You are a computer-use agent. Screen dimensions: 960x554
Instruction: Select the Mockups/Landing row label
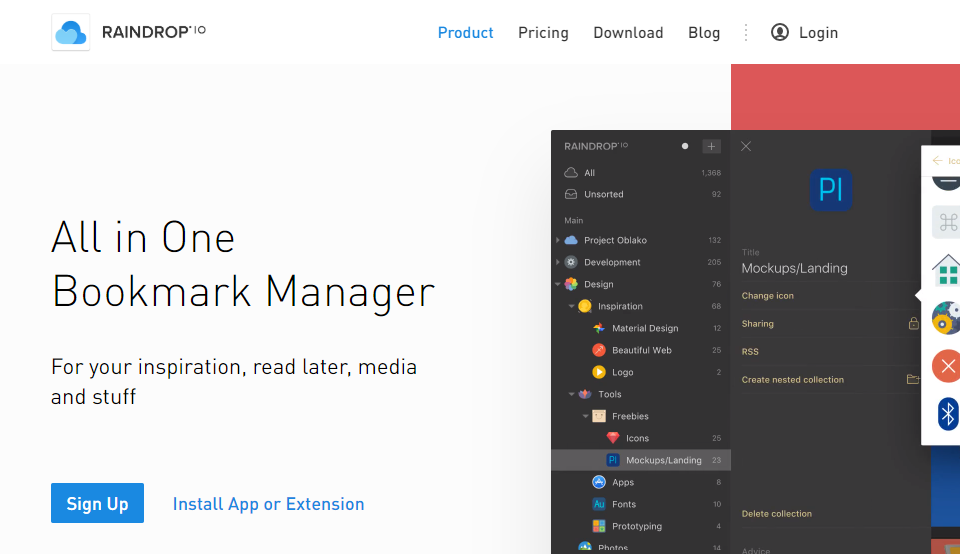pyautogui.click(x=664, y=460)
